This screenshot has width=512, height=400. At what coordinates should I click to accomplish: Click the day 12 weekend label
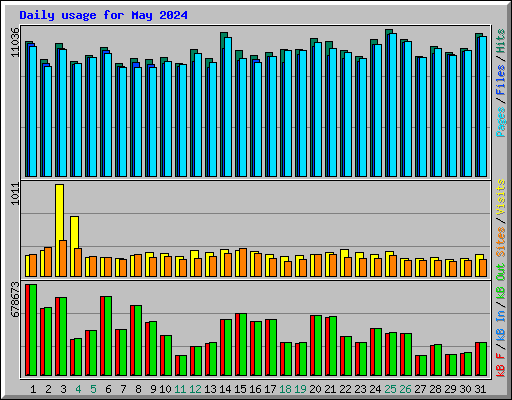pos(195,389)
